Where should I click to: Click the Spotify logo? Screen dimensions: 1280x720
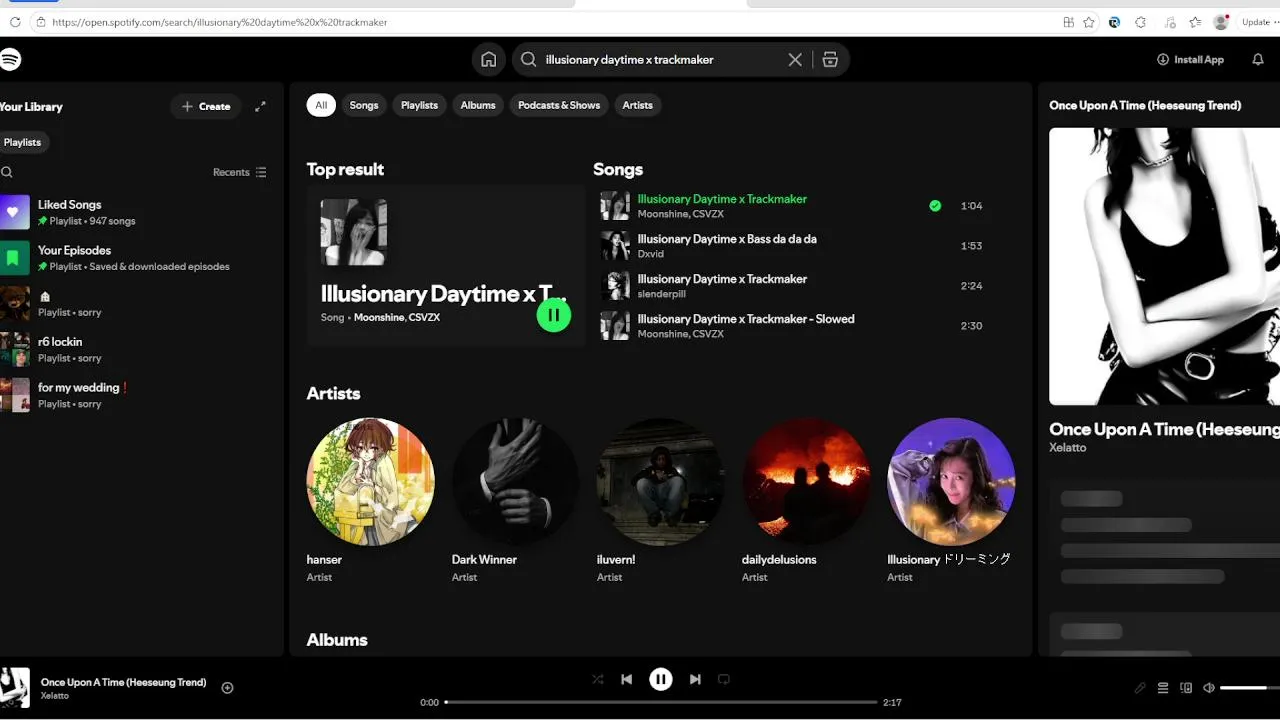[x=10, y=60]
